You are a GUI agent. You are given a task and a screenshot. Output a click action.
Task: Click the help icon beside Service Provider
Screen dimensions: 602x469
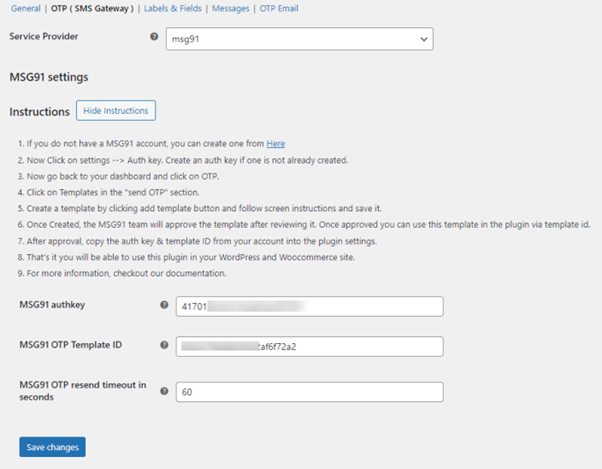tap(154, 37)
